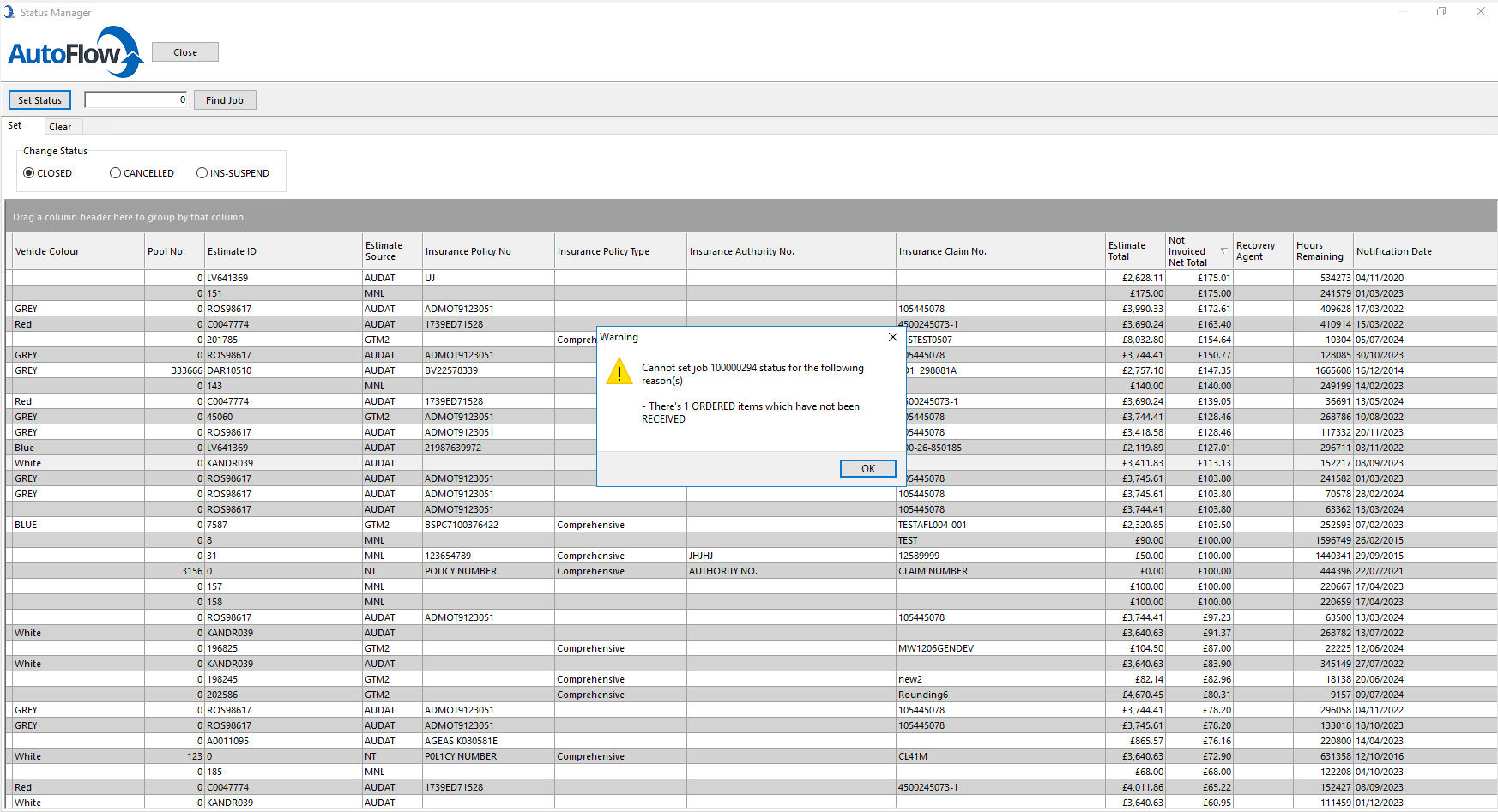Click the AutoFlow logo
Screen dimensions: 1498x812
[76, 52]
